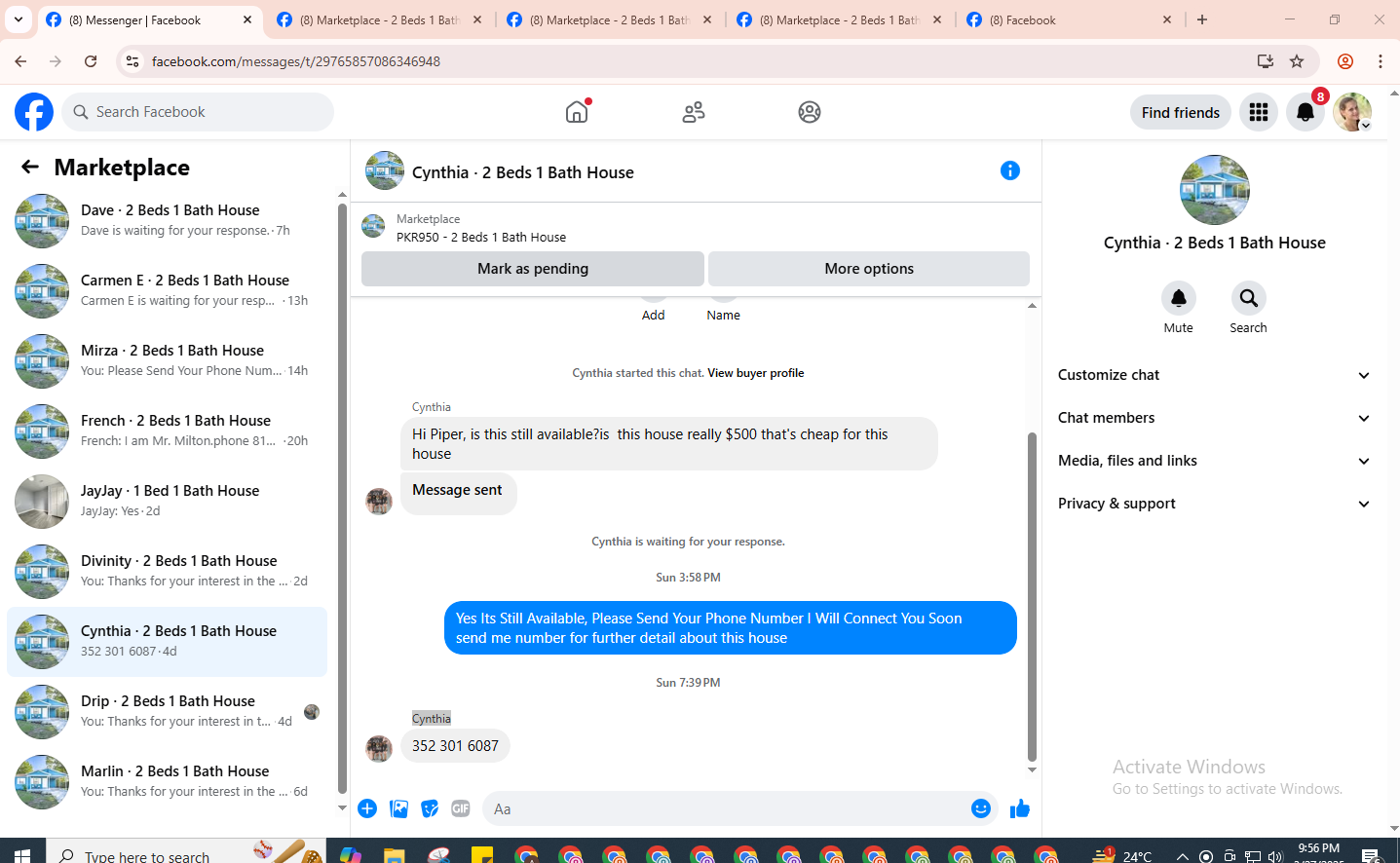Open the notifications bell
The height and width of the screenshot is (863, 1400).
tap(1305, 112)
